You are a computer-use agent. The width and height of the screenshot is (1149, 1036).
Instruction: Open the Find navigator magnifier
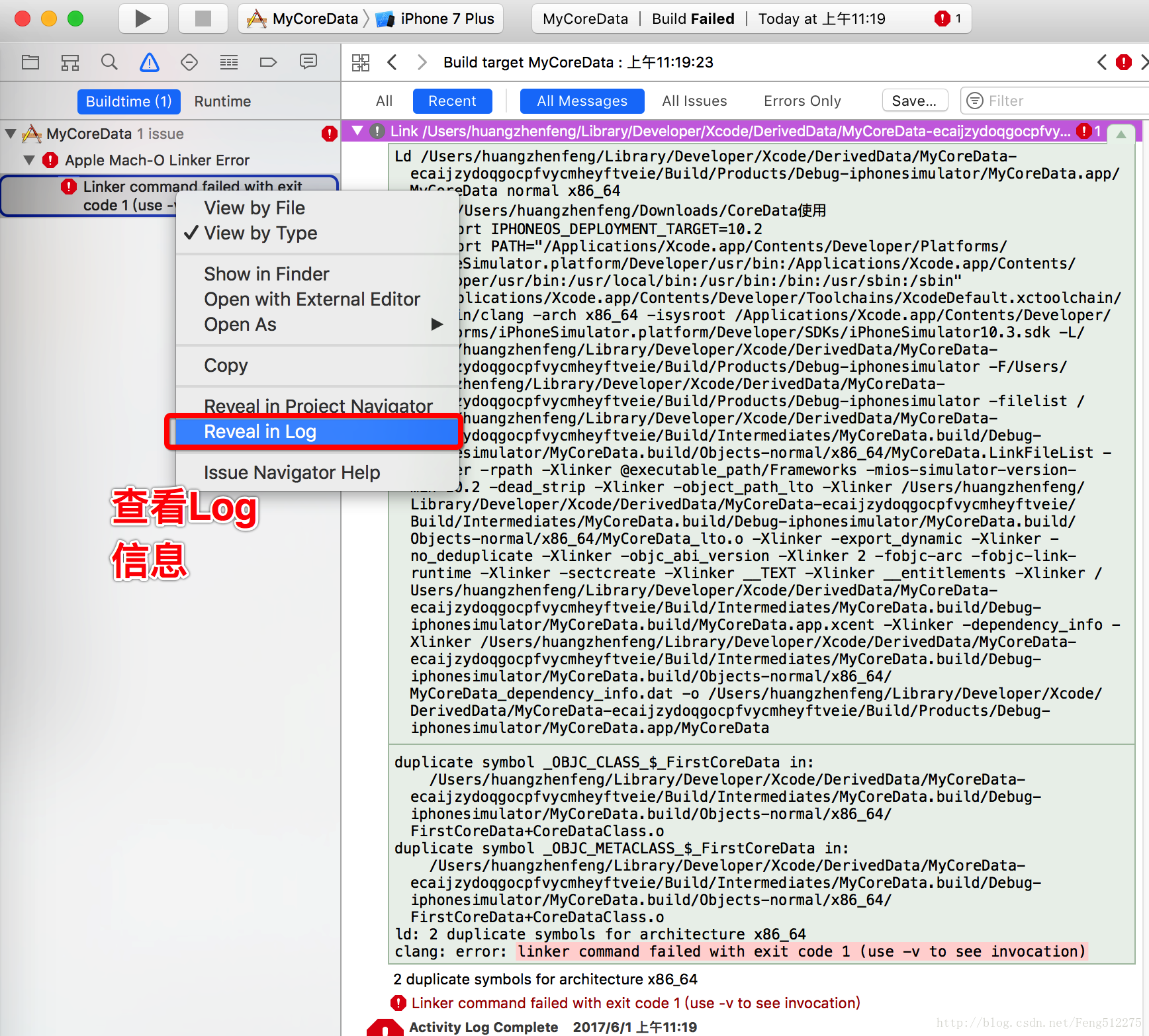click(x=109, y=62)
